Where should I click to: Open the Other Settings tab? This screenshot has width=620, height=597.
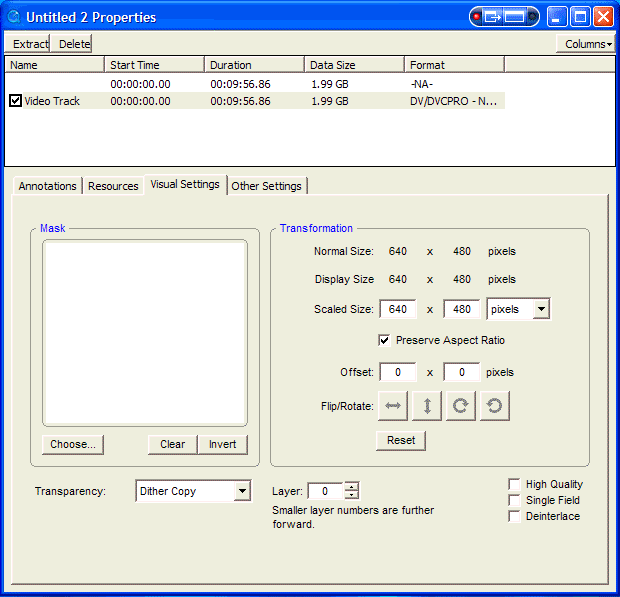pyautogui.click(x=267, y=186)
